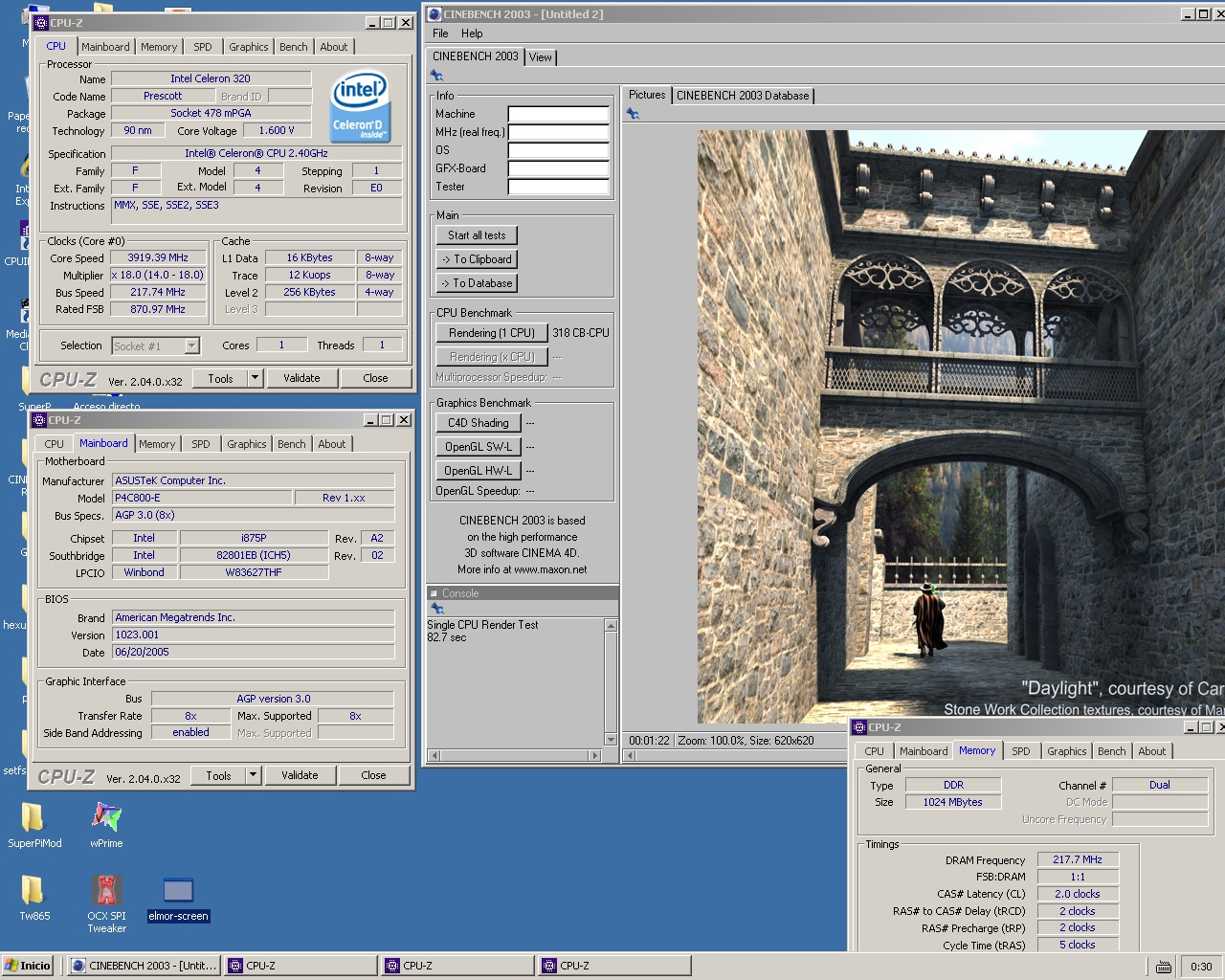Screen dimensions: 1225x980
Task: Launch the wPrime desktop shortcut
Action: (x=106, y=825)
